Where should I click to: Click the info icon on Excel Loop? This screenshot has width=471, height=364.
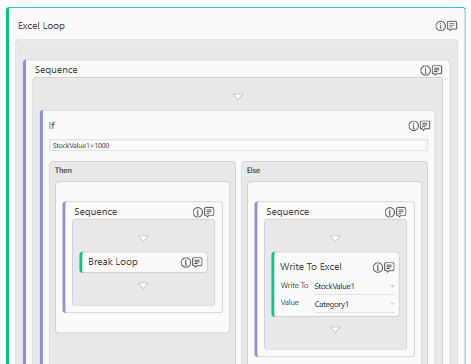[x=440, y=26]
